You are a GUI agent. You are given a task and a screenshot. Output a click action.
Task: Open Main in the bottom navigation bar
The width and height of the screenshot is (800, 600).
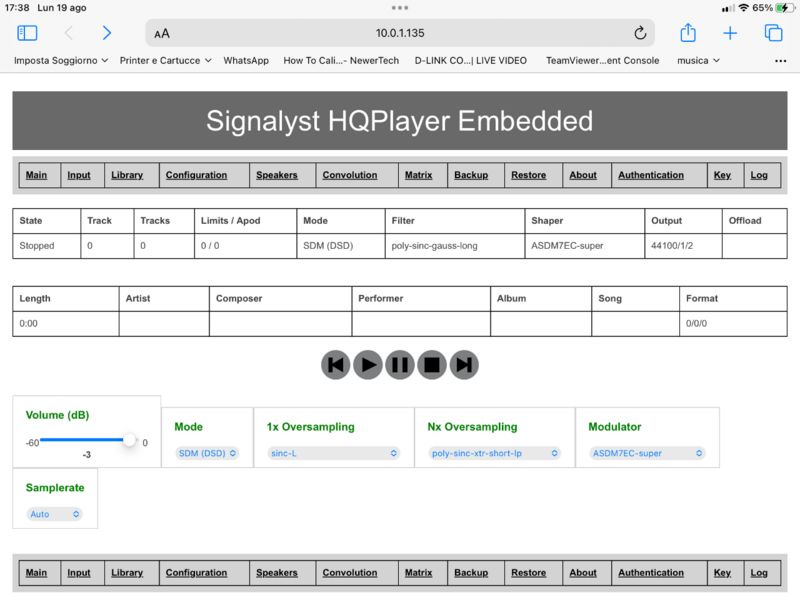pyautogui.click(x=36, y=573)
